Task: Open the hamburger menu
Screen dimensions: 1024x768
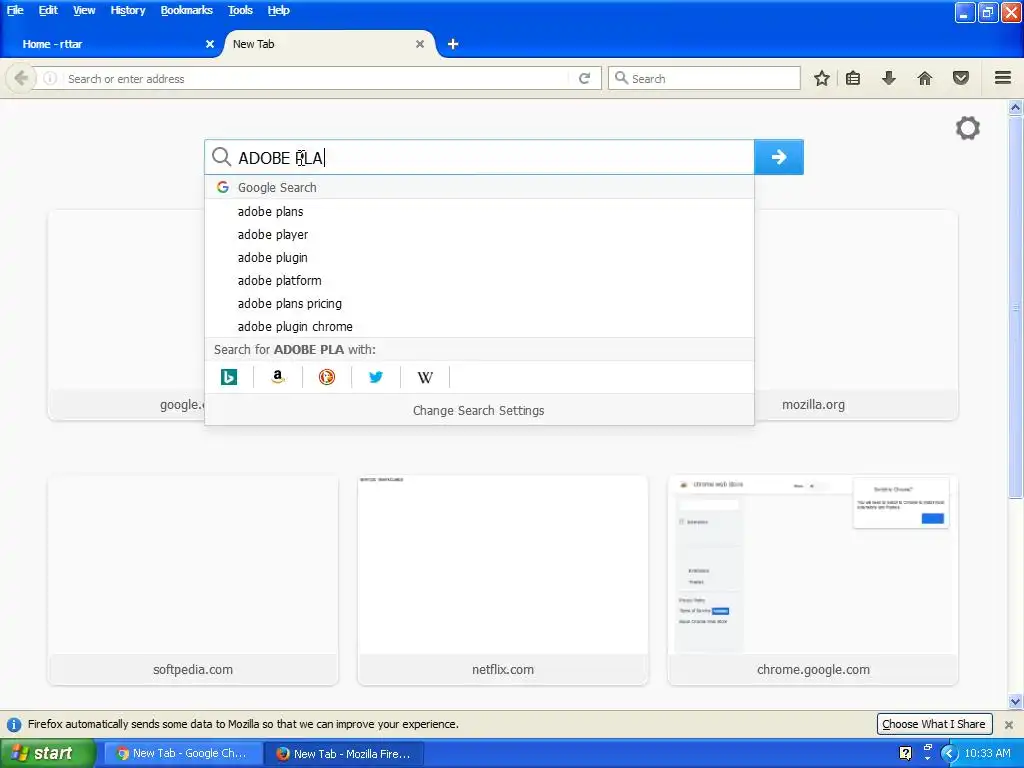Action: coord(1003,78)
